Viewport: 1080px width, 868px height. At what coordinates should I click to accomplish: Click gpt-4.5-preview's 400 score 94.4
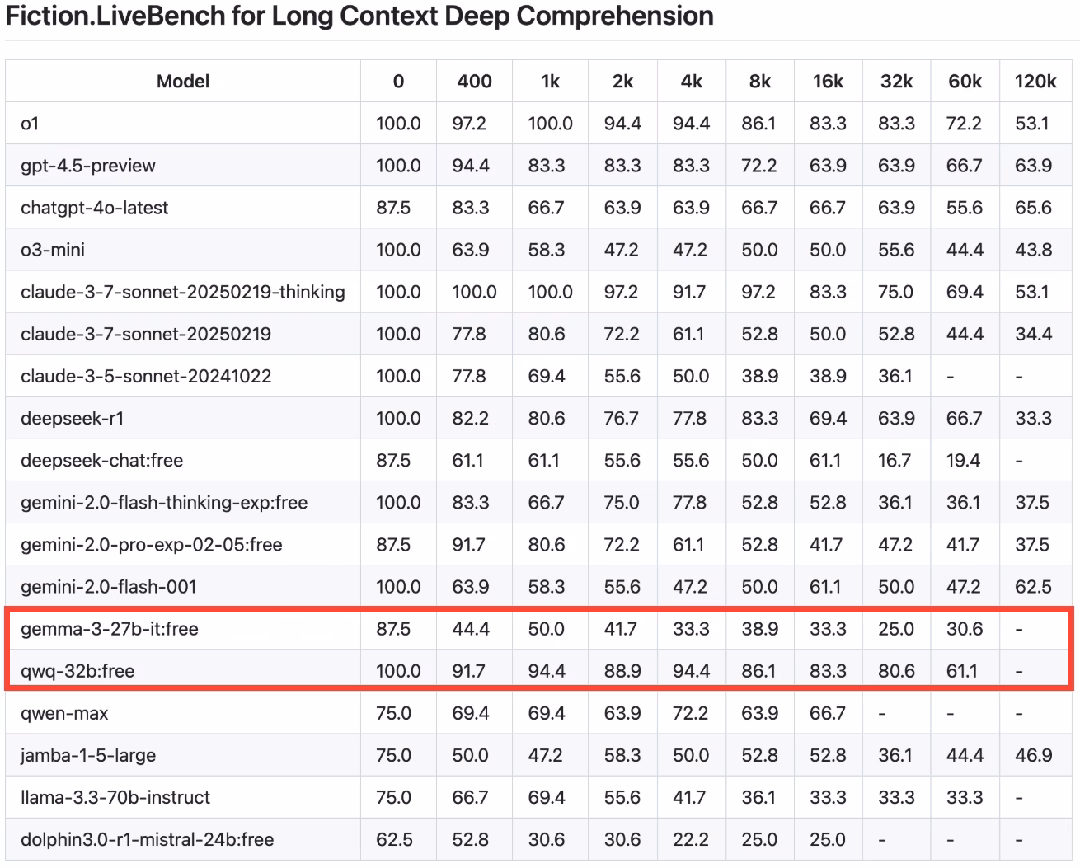coord(471,166)
